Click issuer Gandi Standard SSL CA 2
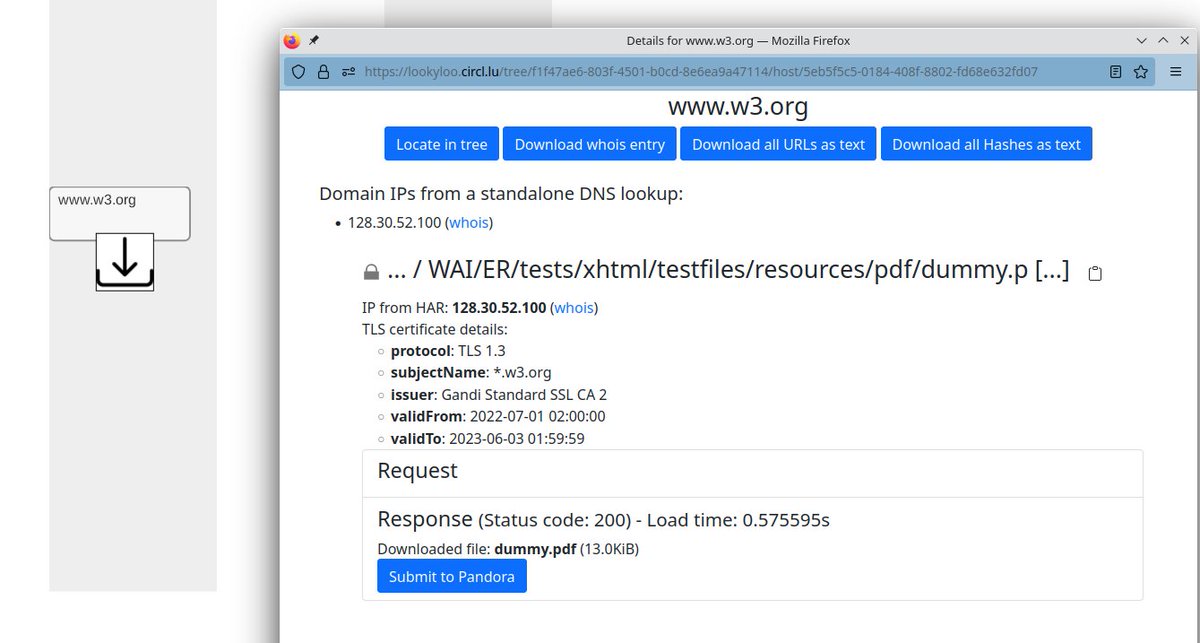This screenshot has height=643, width=1200. tap(499, 395)
